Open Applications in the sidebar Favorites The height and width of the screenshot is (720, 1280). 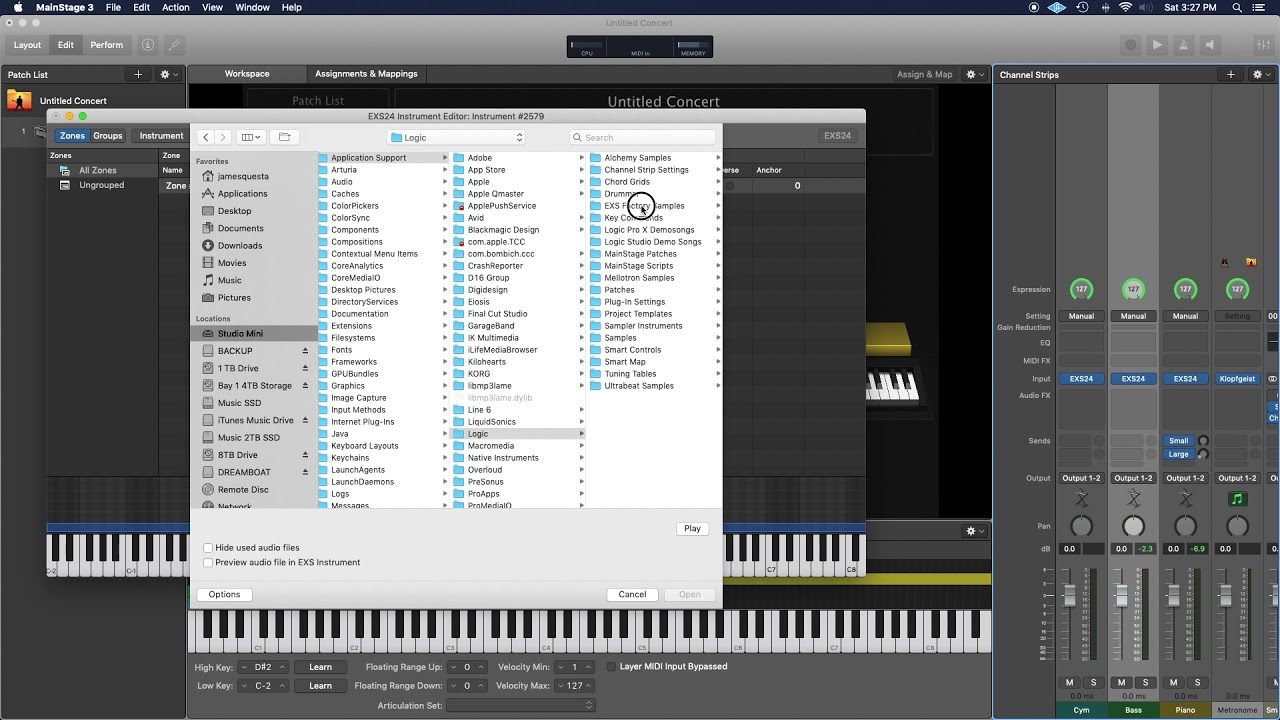point(242,194)
